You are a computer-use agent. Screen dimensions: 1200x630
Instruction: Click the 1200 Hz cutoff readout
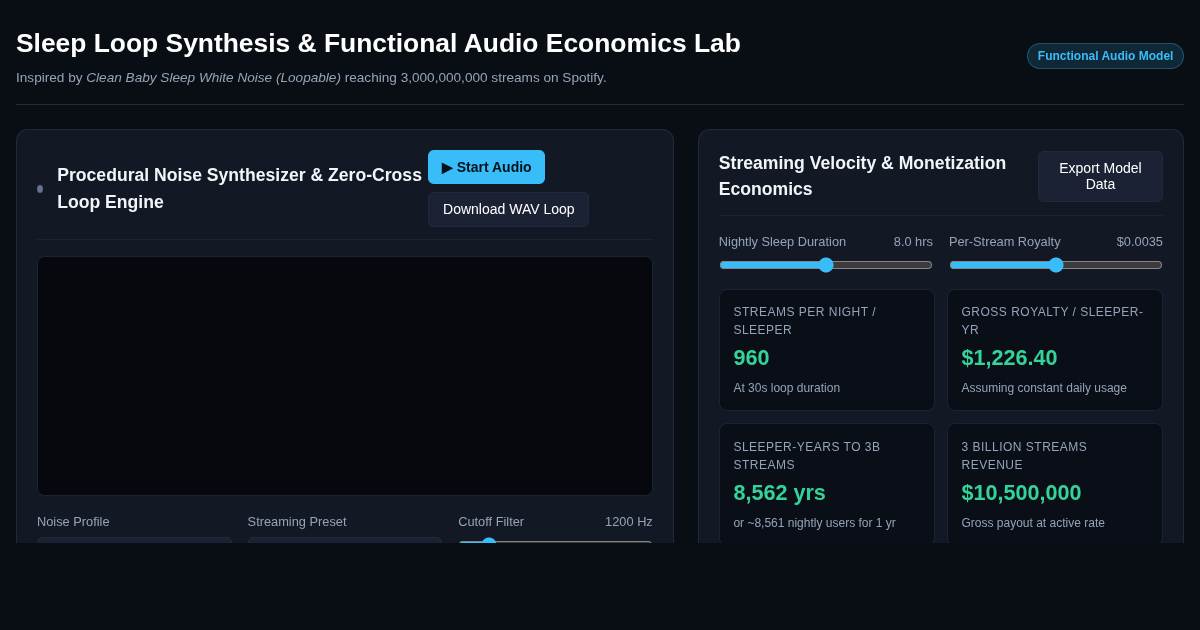coord(629,521)
